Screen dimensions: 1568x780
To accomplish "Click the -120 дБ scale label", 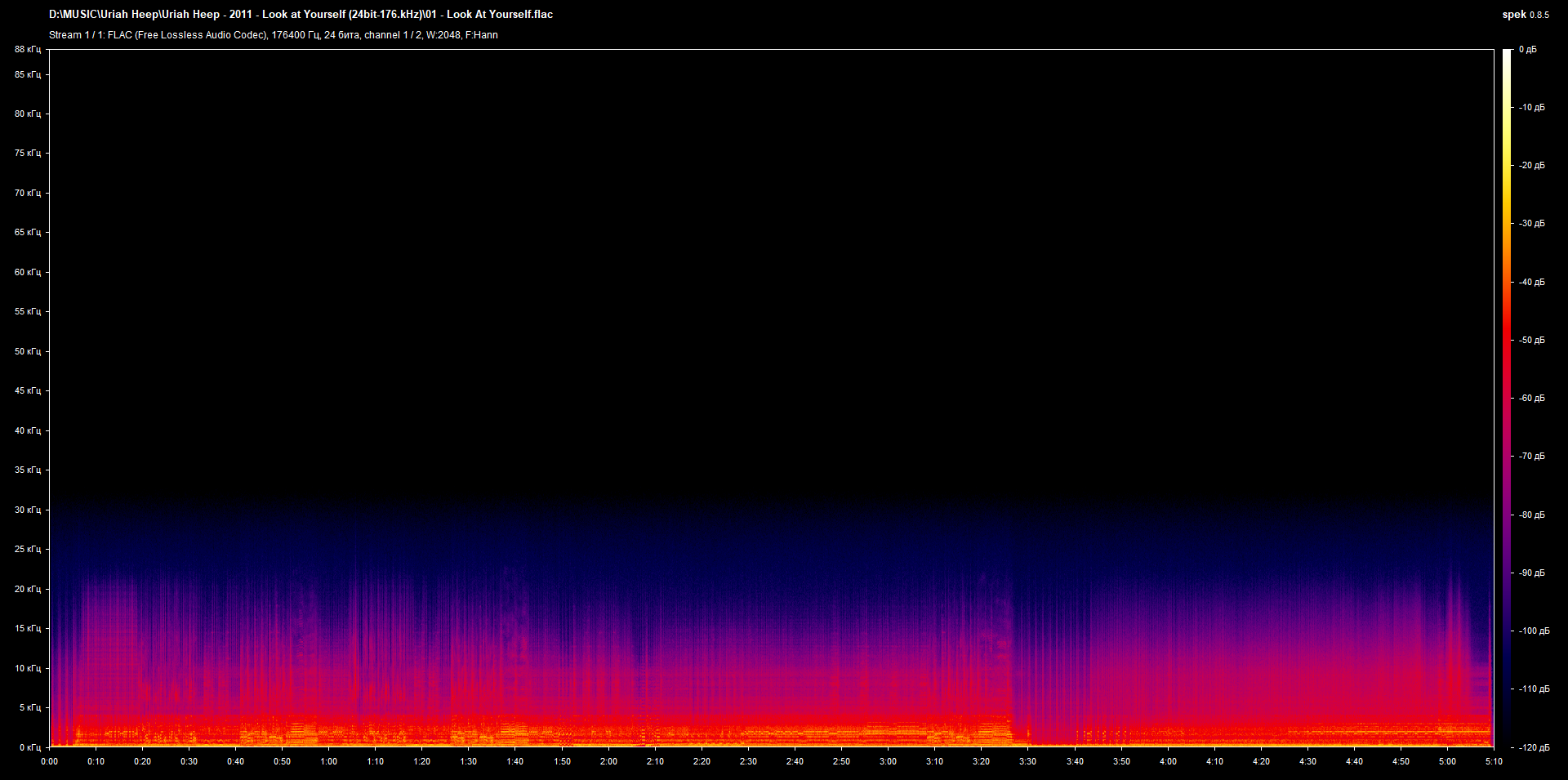I will click(x=1534, y=747).
